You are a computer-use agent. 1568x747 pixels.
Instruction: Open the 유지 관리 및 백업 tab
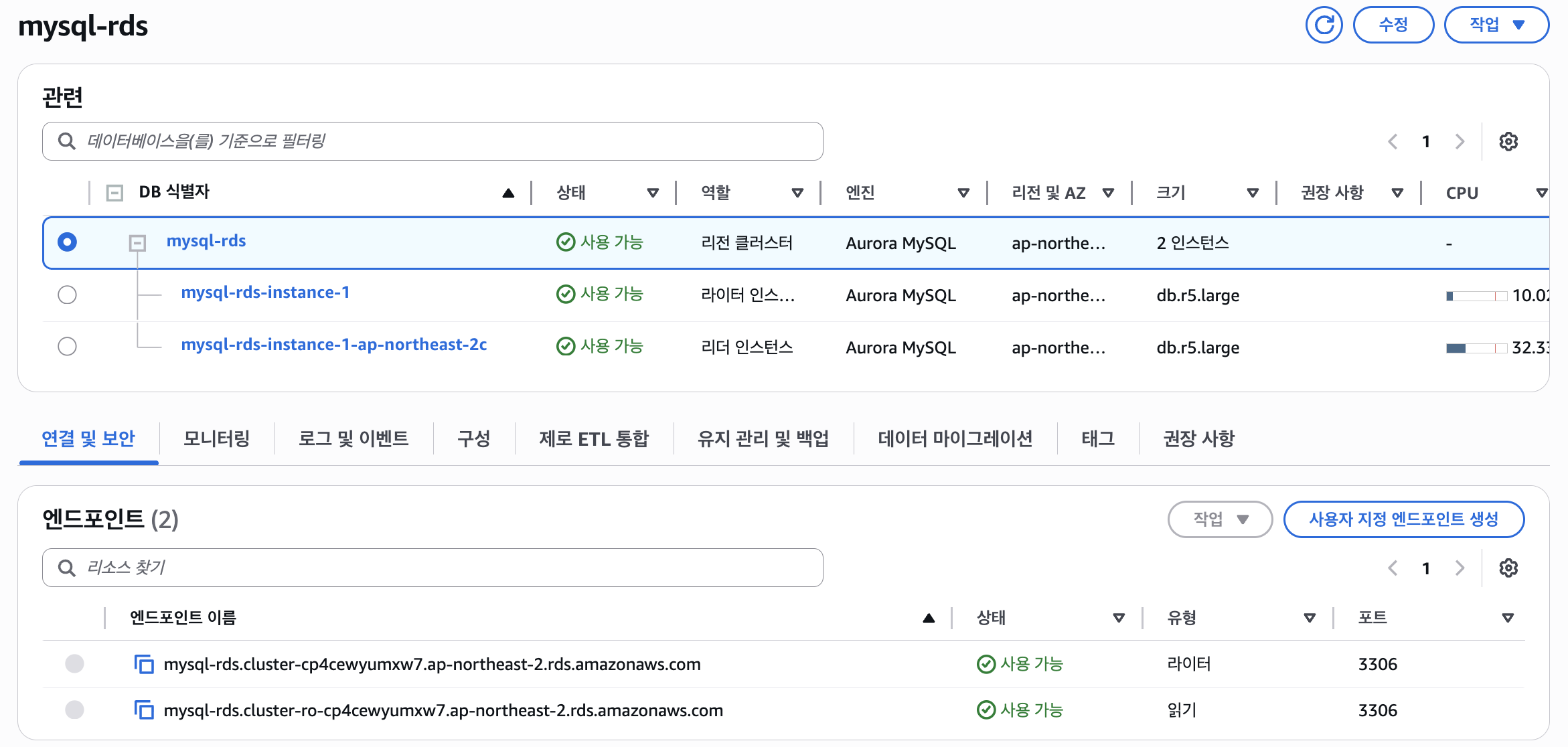pyautogui.click(x=763, y=439)
